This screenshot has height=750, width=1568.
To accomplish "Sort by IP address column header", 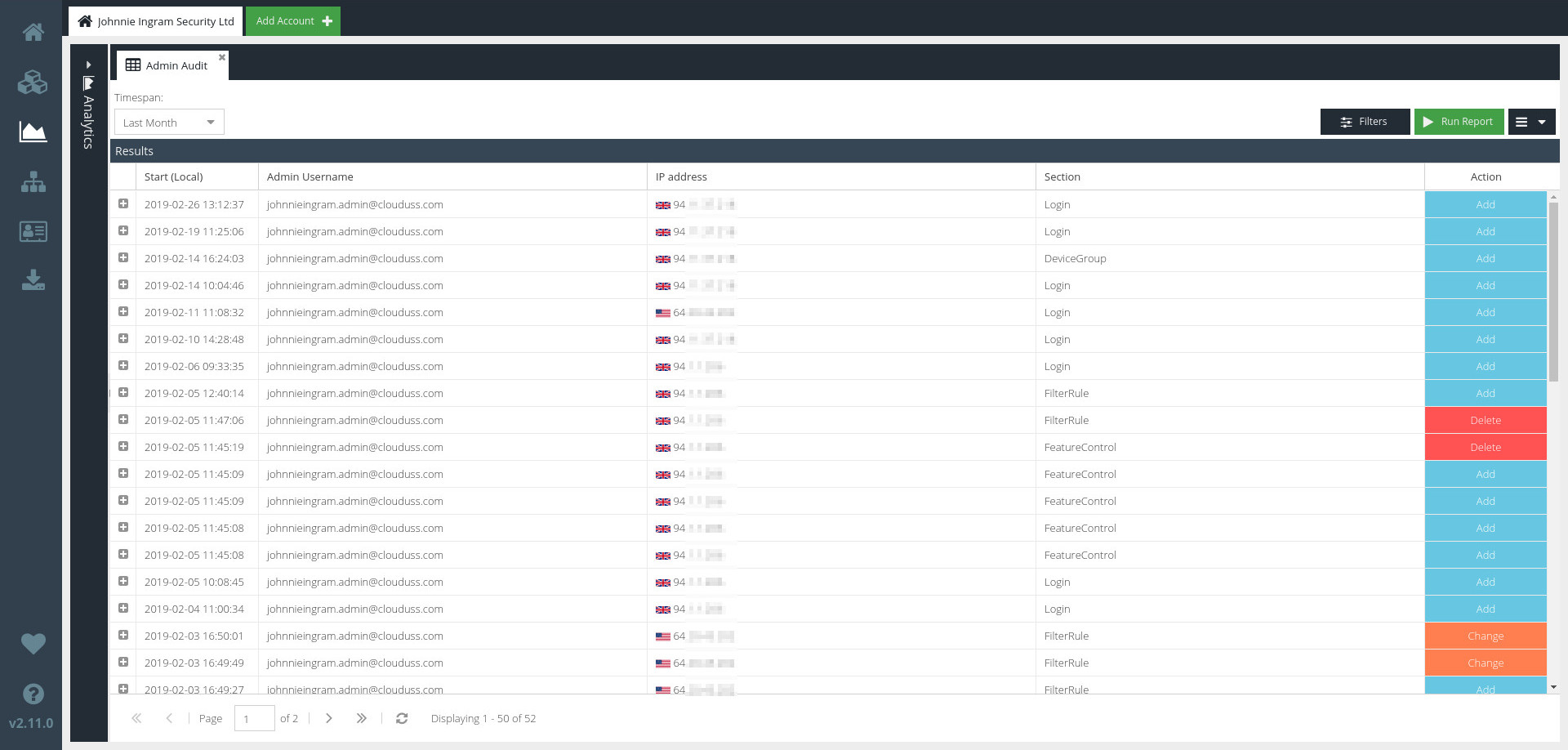I will pyautogui.click(x=841, y=176).
